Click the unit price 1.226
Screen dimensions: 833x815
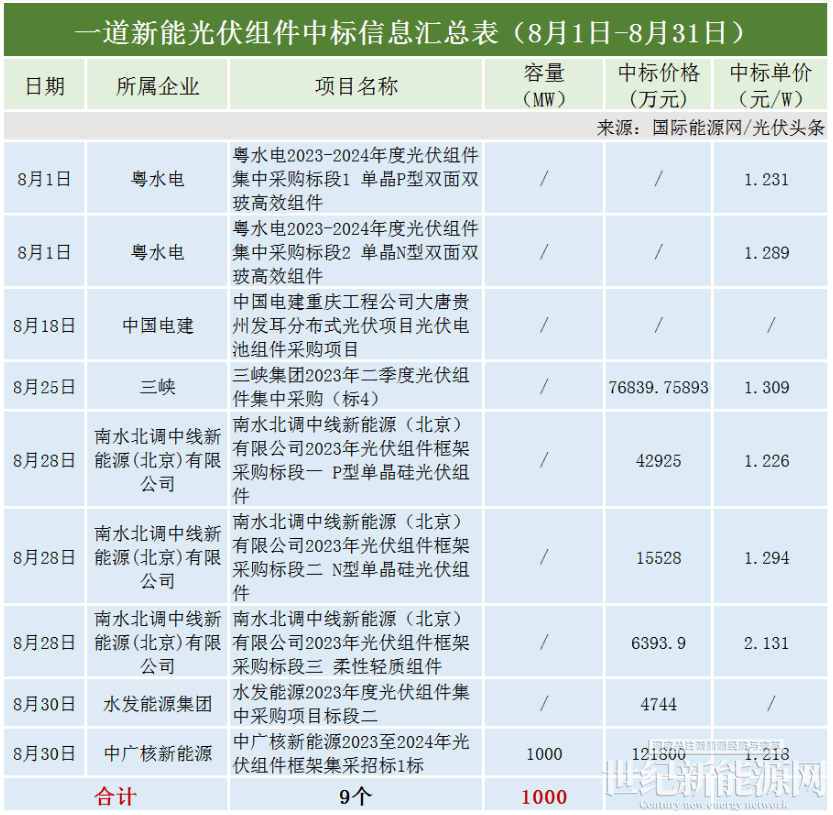click(x=766, y=461)
